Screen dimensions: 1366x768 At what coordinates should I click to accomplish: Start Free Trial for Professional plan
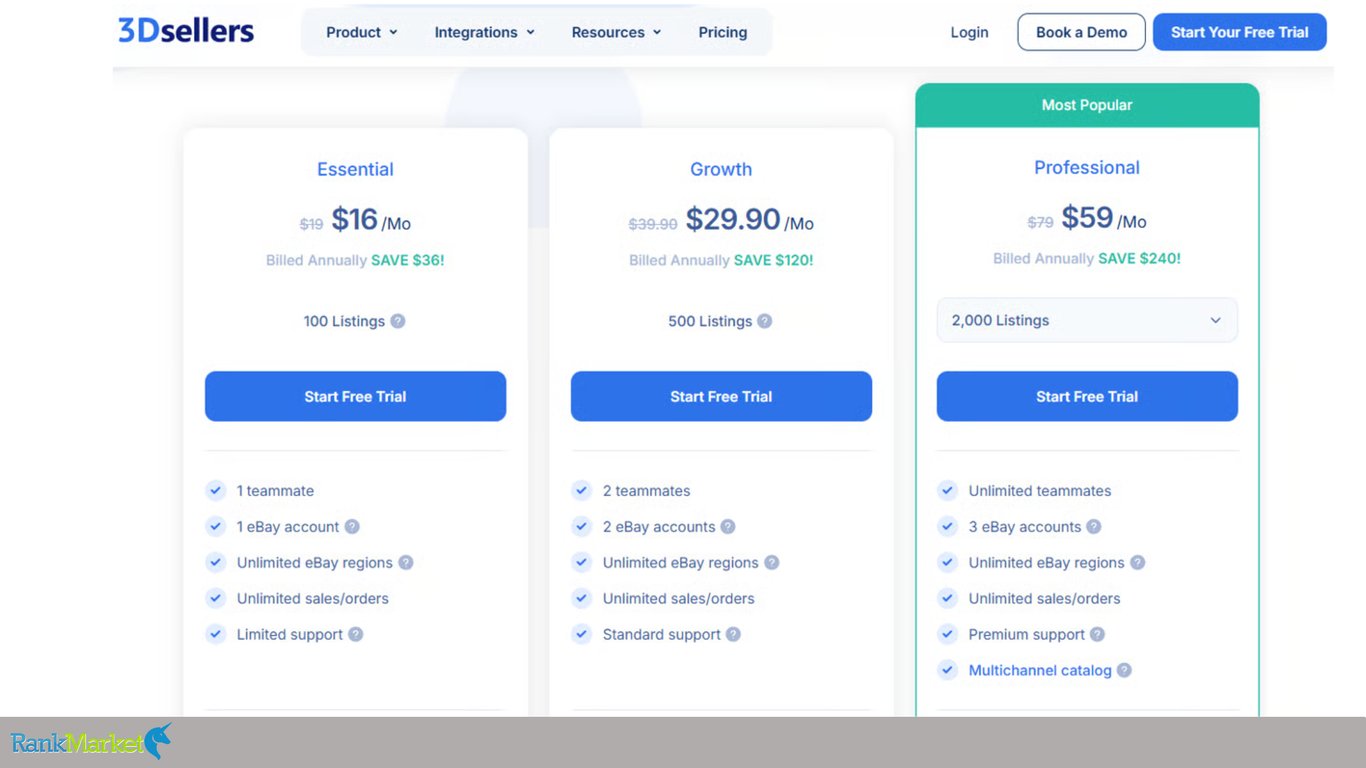click(x=1087, y=396)
